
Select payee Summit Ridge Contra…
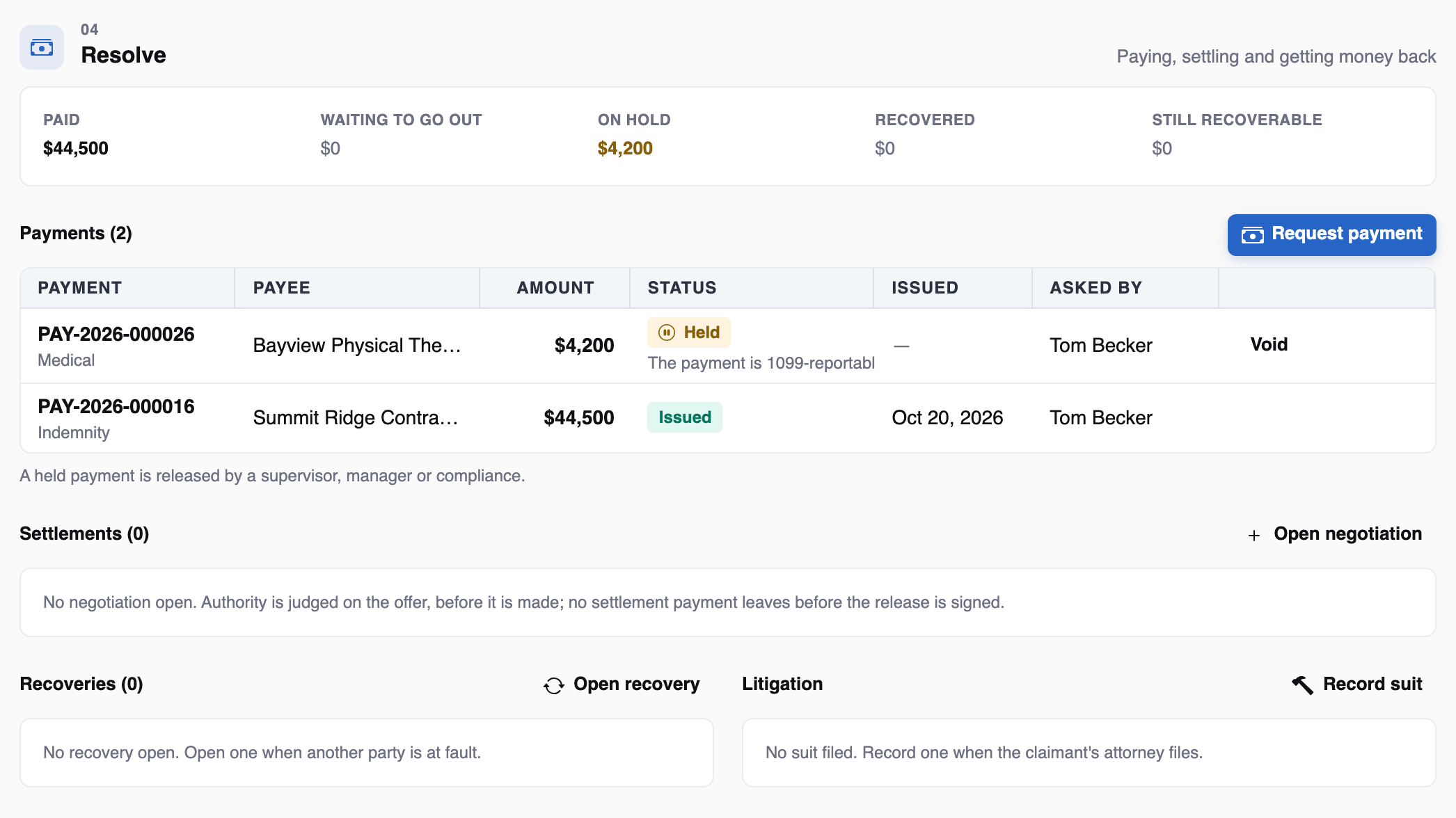coord(356,417)
